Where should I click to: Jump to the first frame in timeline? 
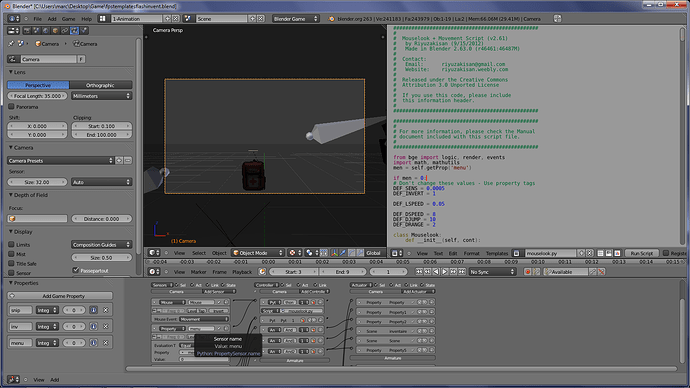[419, 272]
